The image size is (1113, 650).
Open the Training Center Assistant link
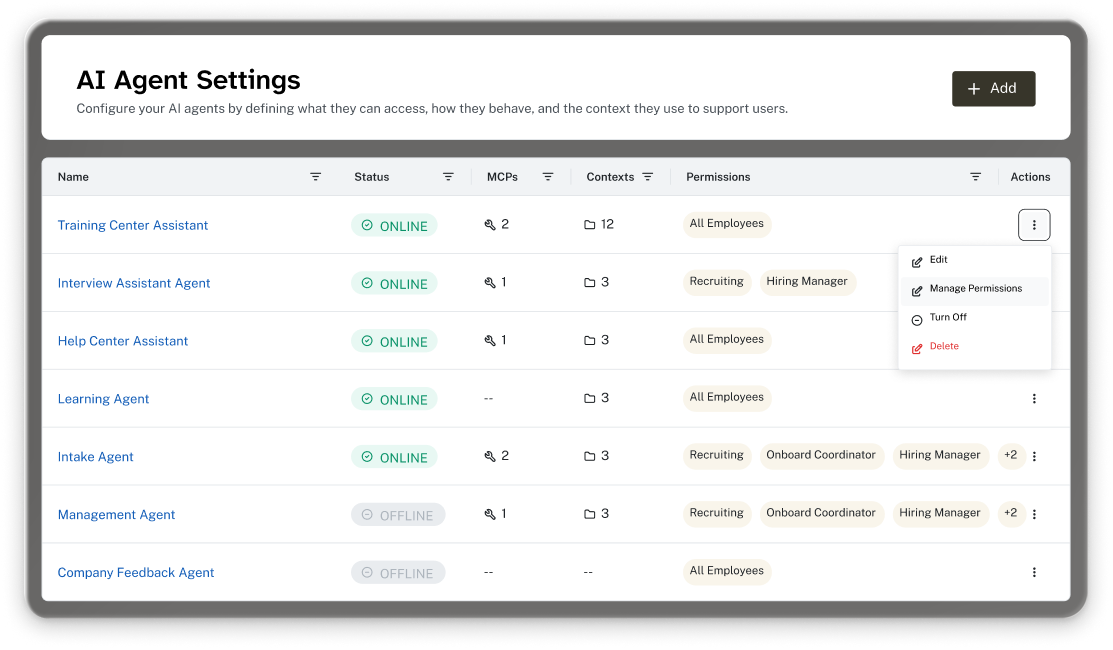click(x=133, y=226)
